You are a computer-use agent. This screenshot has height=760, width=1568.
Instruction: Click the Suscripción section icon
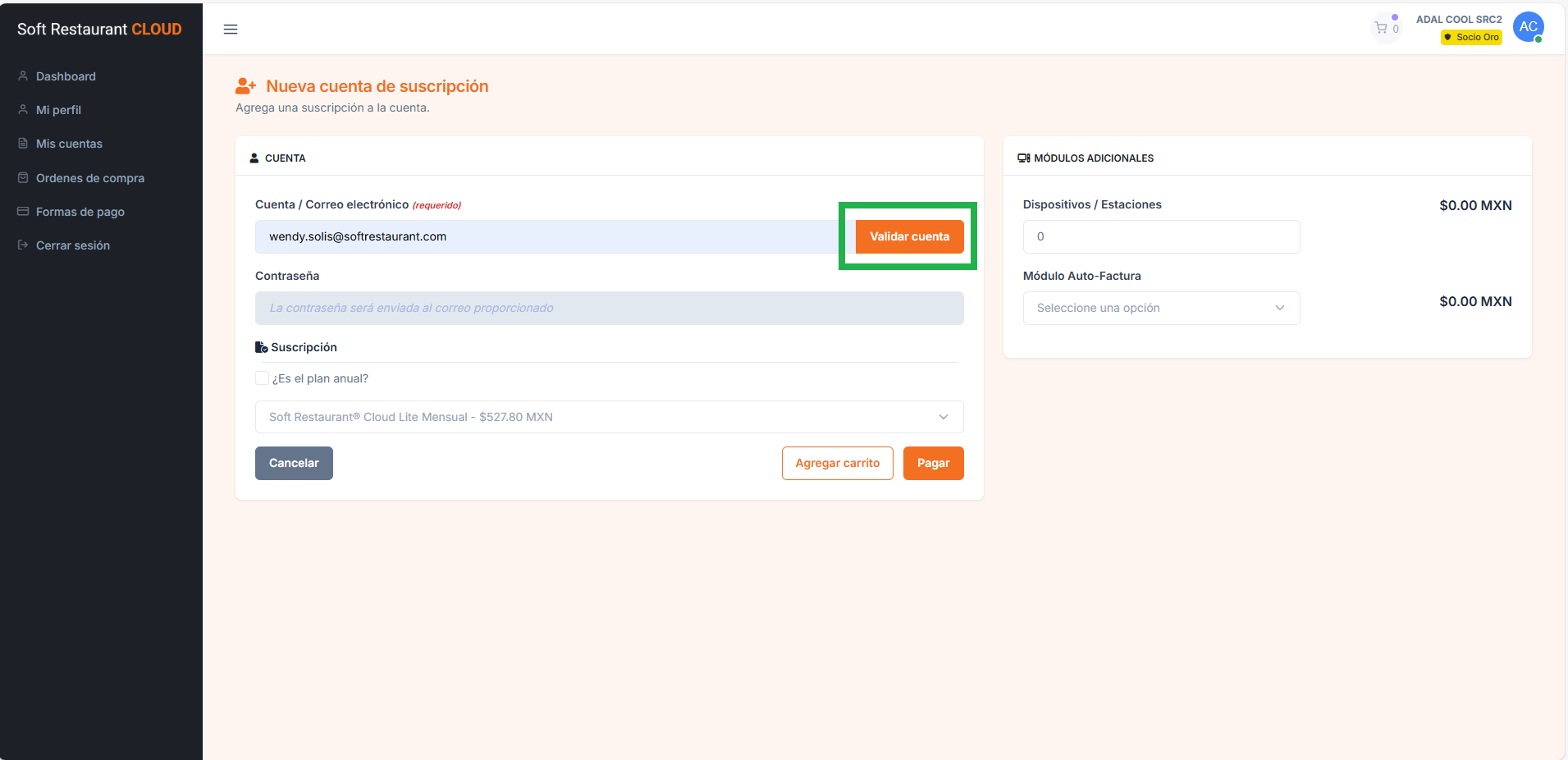262,347
